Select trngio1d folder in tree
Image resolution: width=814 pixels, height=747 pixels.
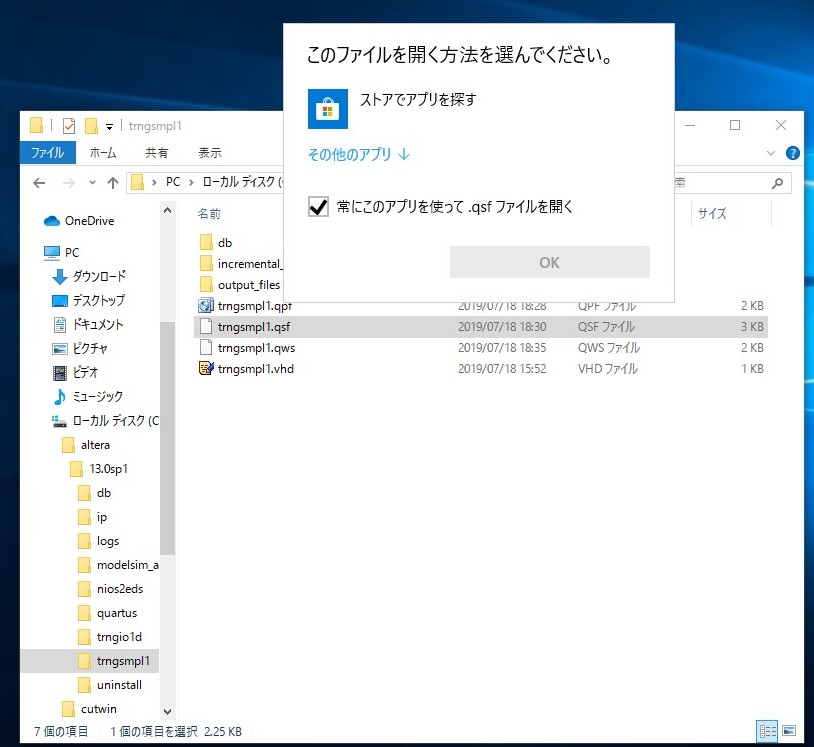pyautogui.click(x=110, y=637)
